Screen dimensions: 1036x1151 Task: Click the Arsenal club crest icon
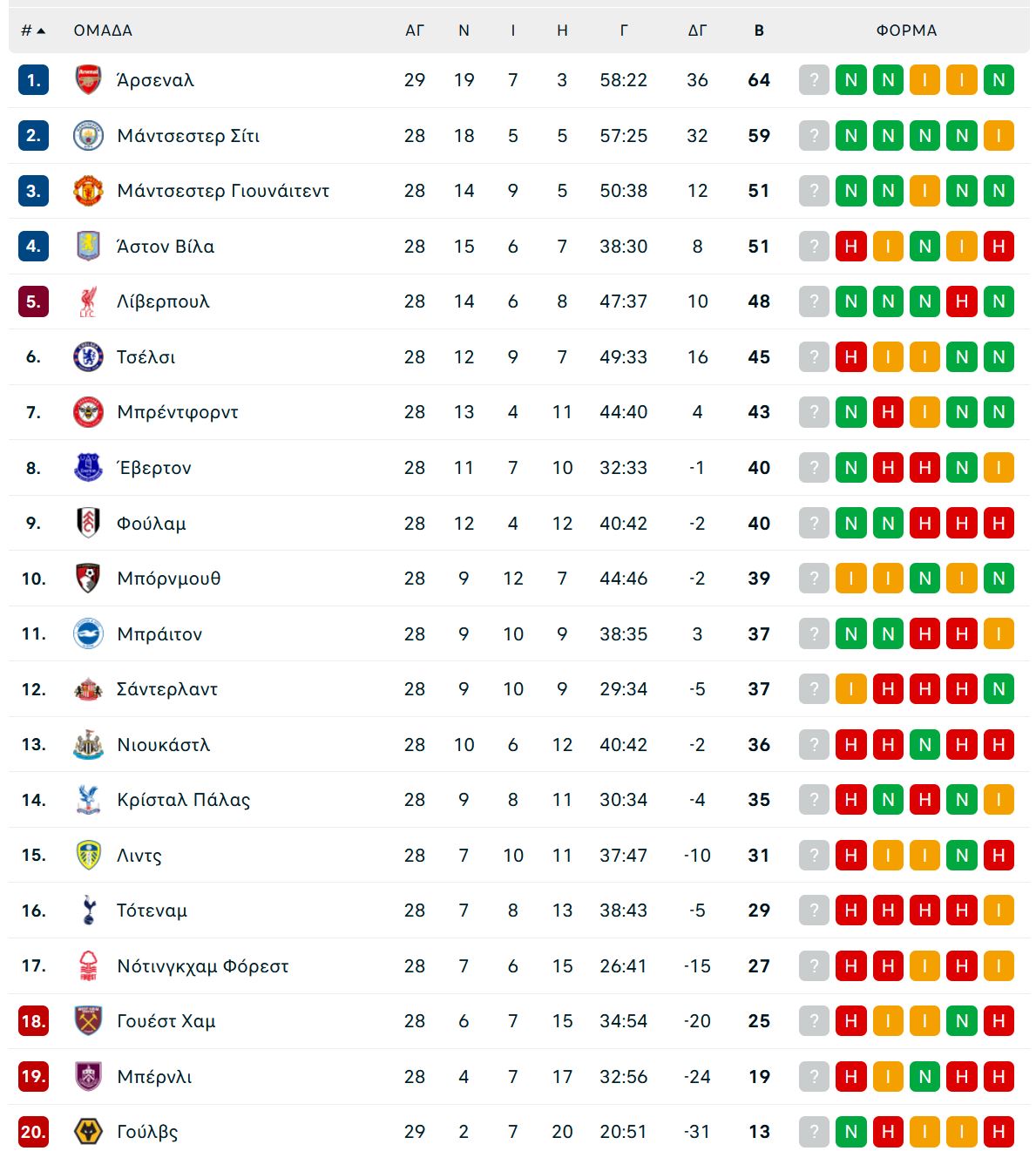pyautogui.click(x=88, y=80)
